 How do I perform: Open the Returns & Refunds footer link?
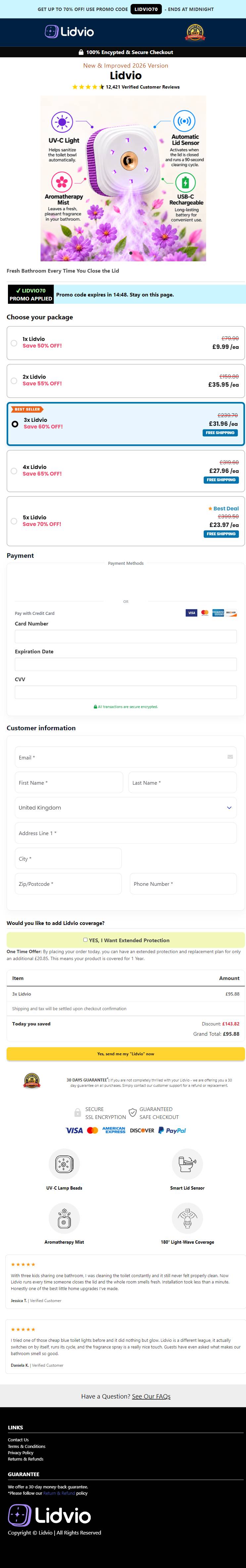click(25, 1459)
